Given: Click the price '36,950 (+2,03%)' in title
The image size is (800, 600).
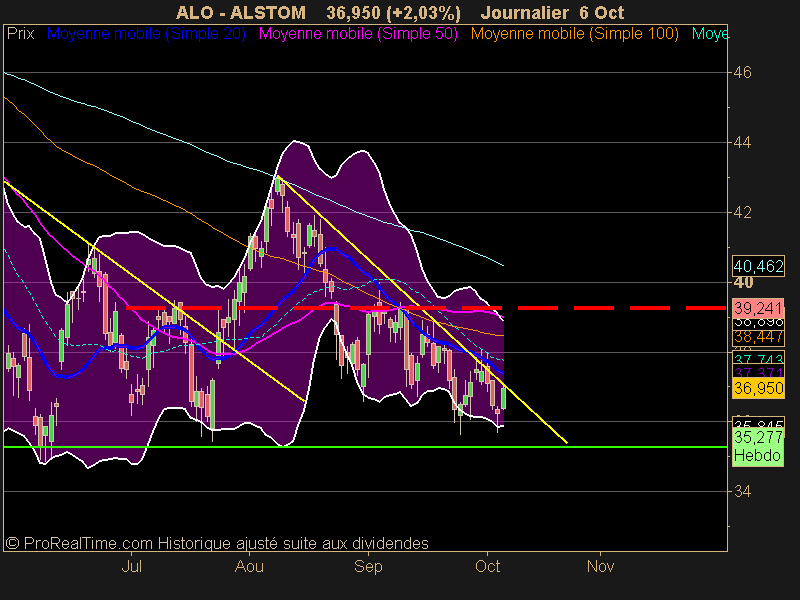Looking at the screenshot, I should pos(393,12).
